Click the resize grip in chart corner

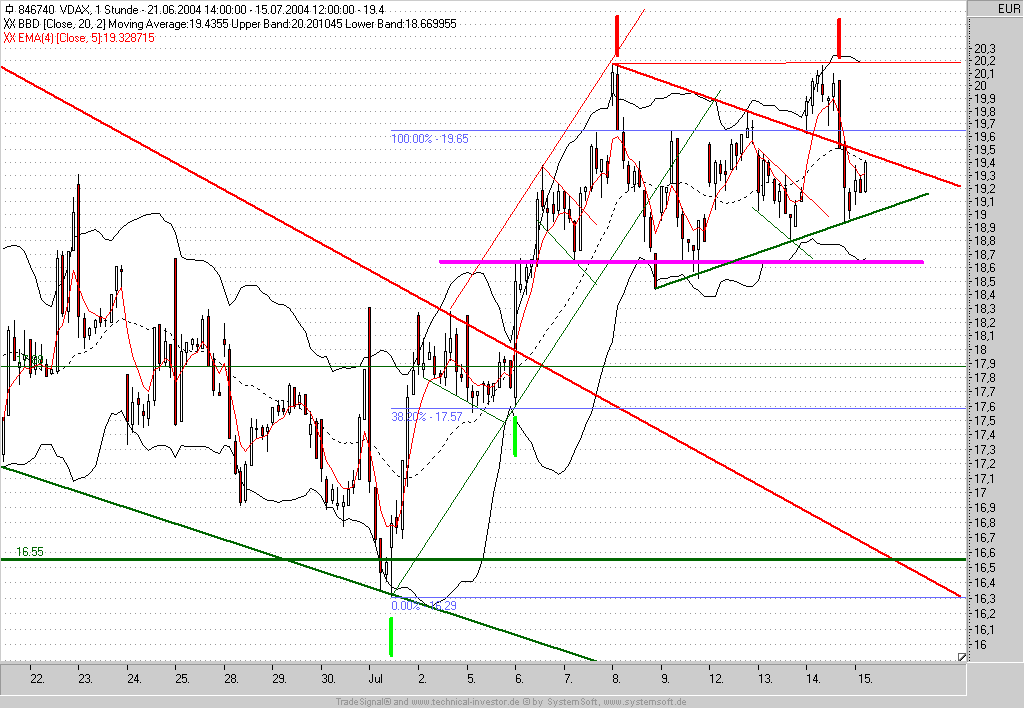click(961, 657)
